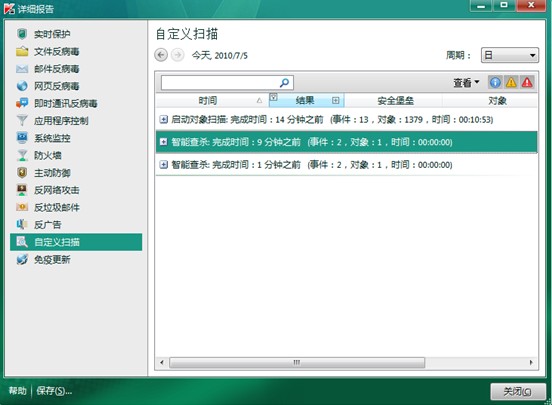Click the 系统监控 monitor icon
The image size is (552, 405).
22,138
